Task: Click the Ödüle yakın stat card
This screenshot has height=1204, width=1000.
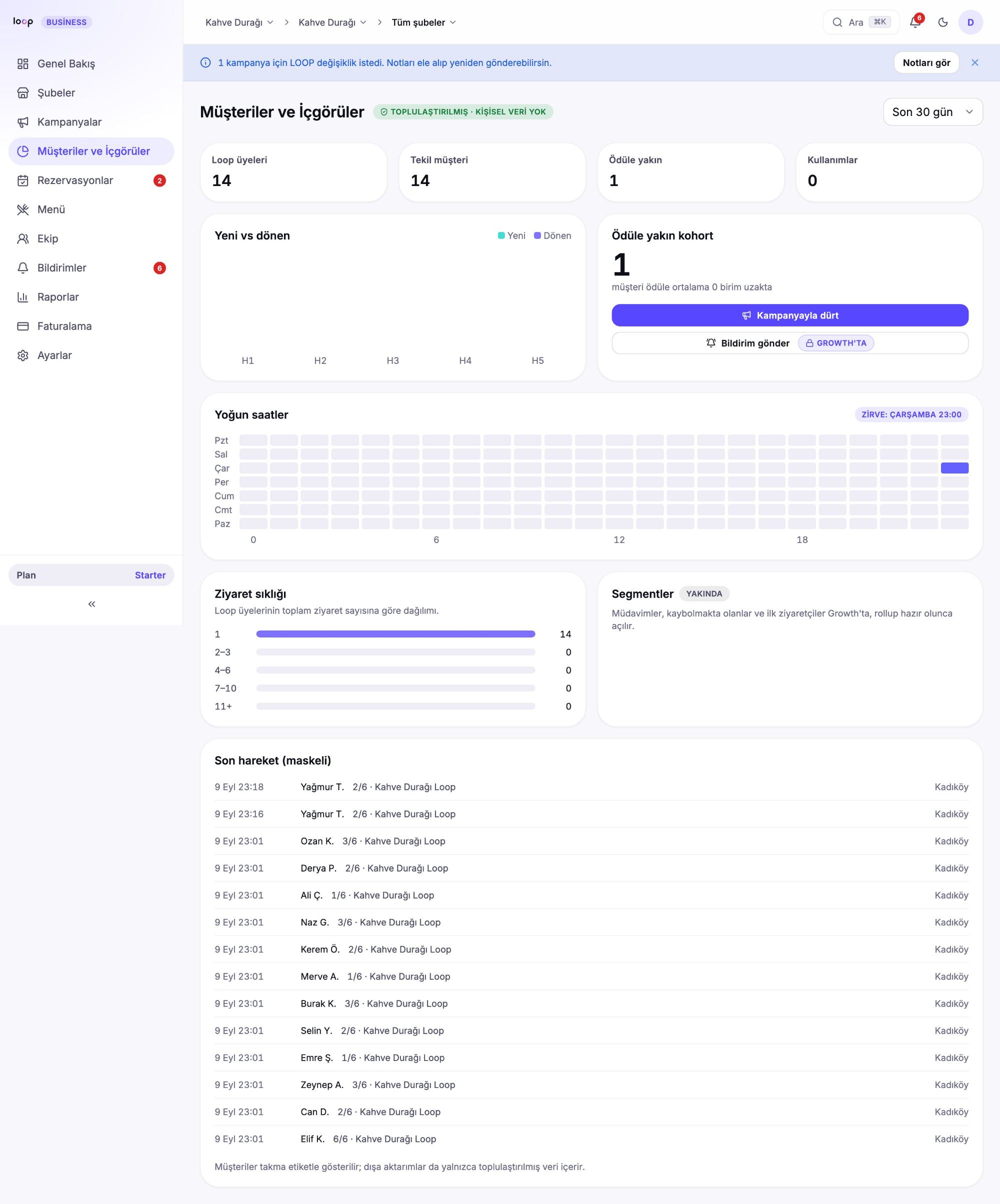Action: point(690,172)
